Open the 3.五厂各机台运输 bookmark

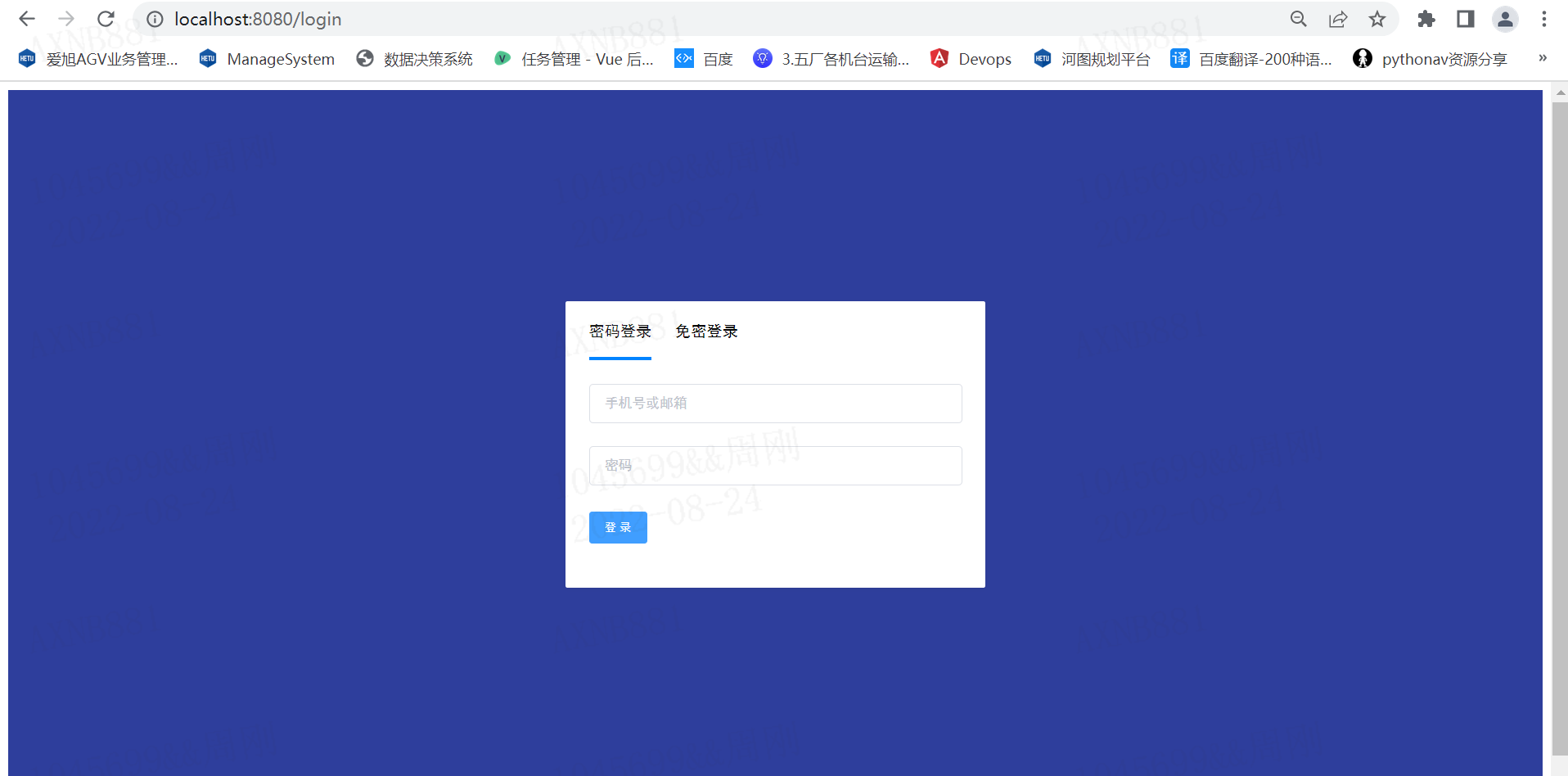831,59
